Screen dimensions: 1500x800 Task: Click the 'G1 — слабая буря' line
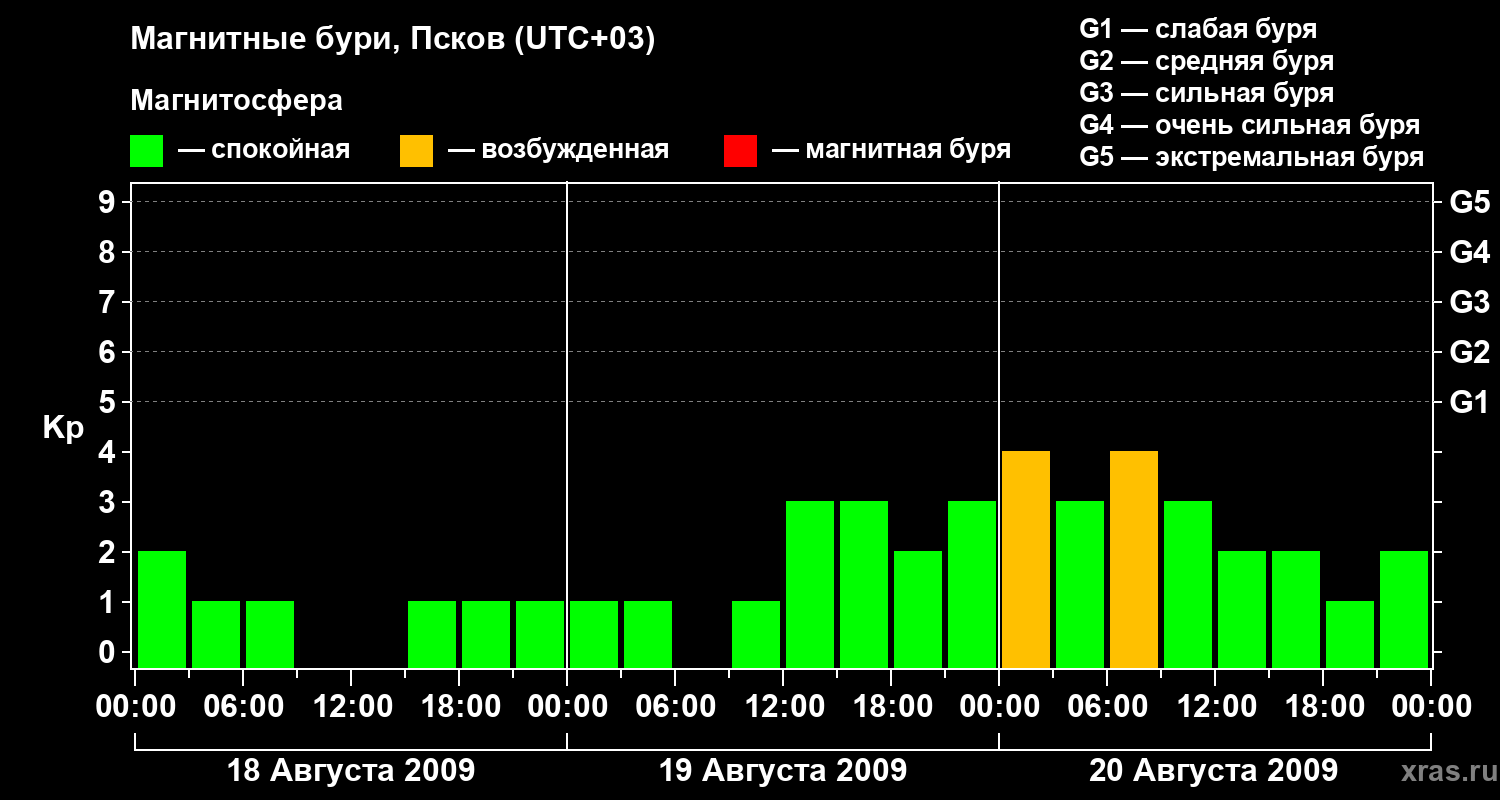[1198, 29]
